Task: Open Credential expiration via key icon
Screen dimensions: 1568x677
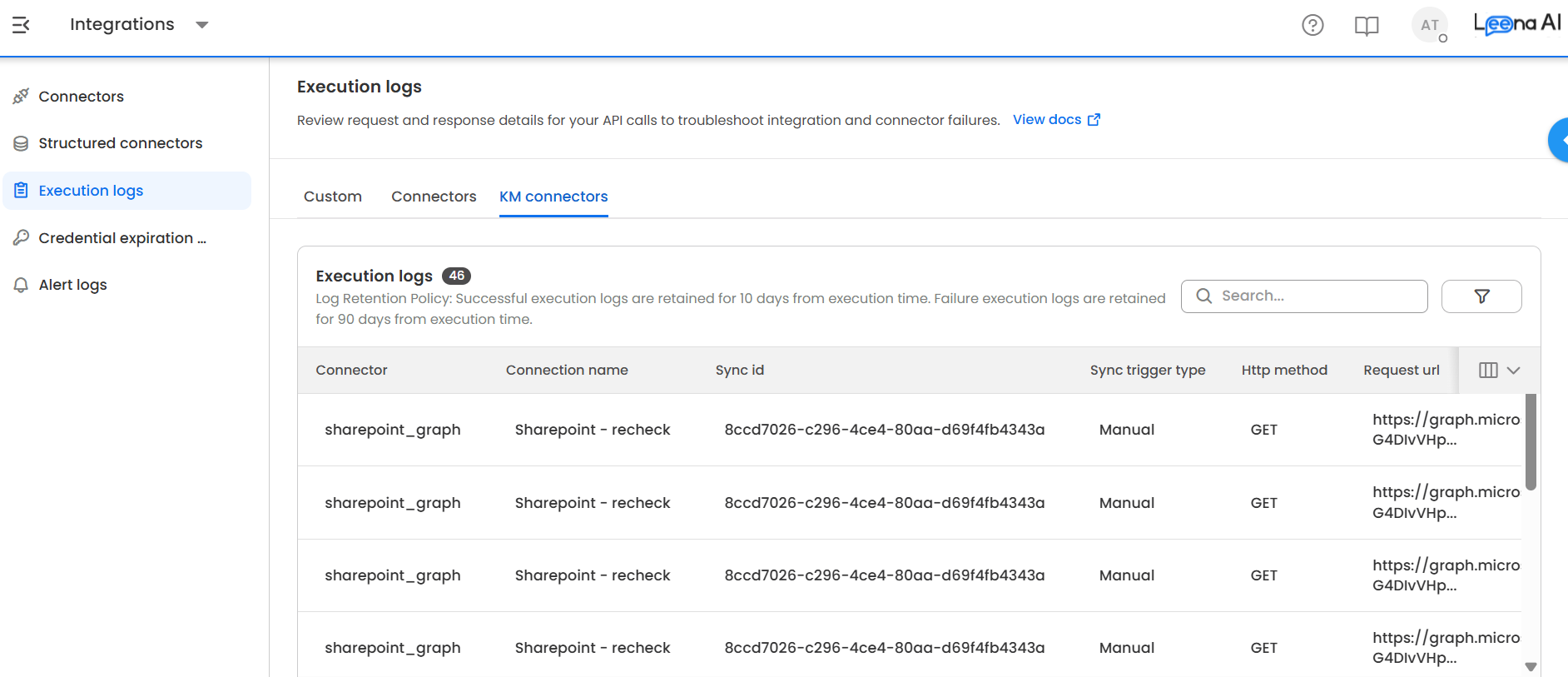Action: (x=21, y=238)
